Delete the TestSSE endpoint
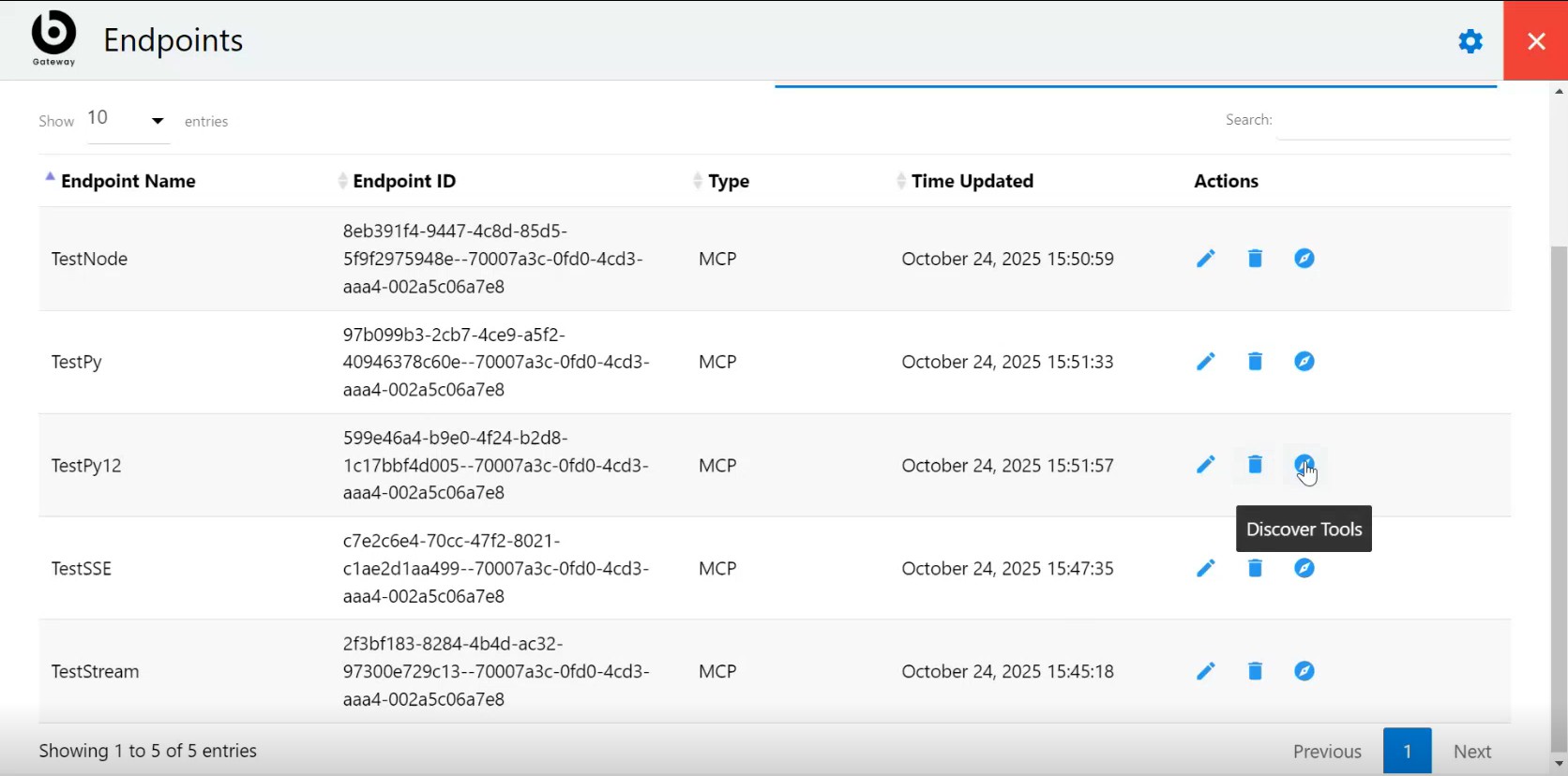 pos(1255,568)
